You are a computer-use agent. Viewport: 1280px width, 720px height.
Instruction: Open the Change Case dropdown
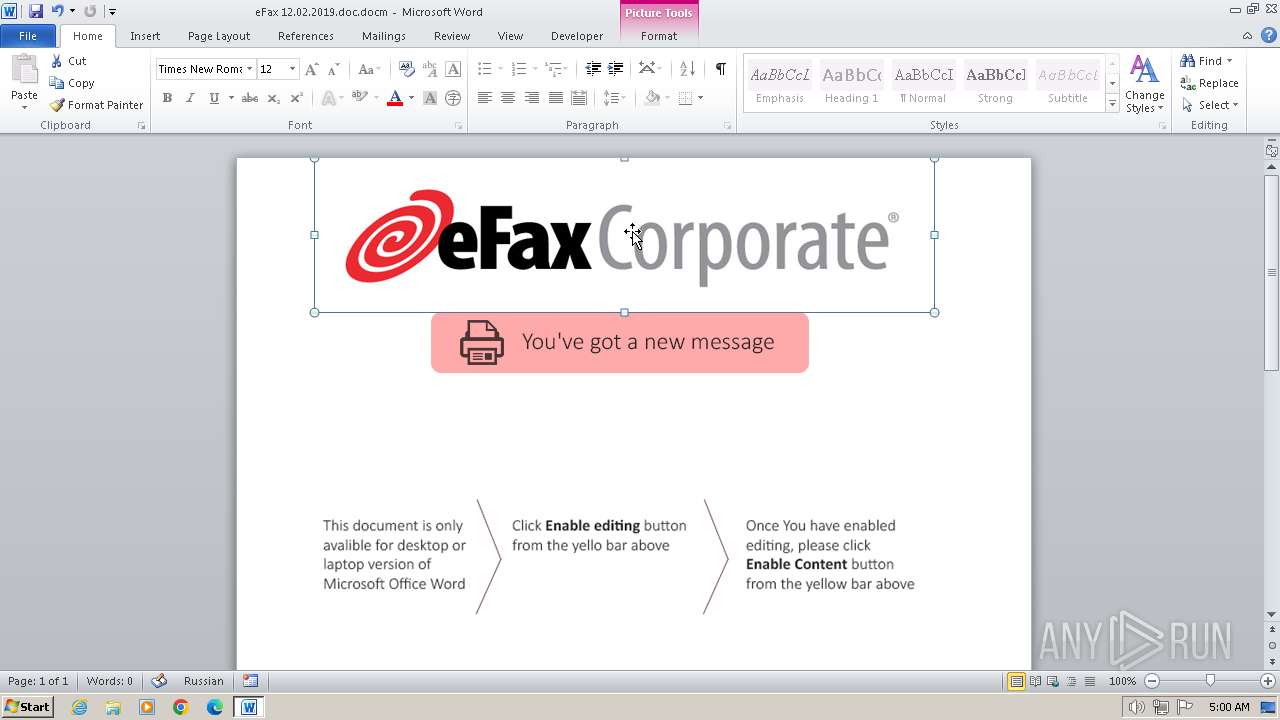(x=367, y=69)
